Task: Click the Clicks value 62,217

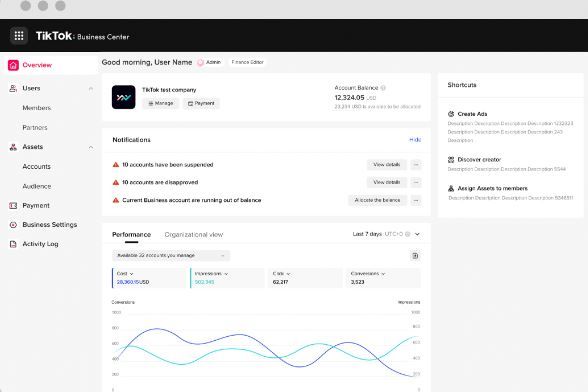Action: (280, 282)
